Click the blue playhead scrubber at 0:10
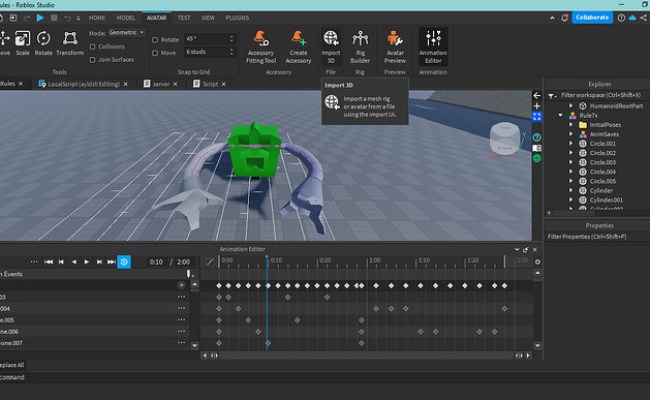Viewport: 650px width, 400px height. [x=267, y=259]
